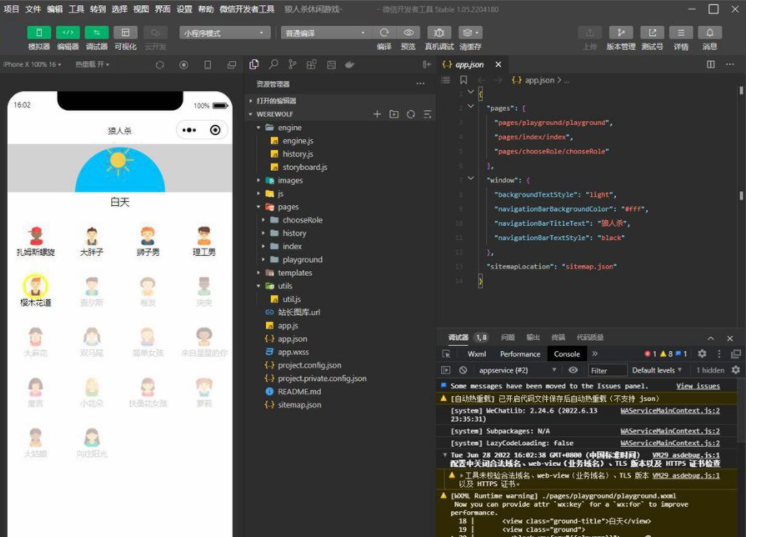This screenshot has height=537, width=757.
Task: Click the 预览 preview eye icon
Action: tap(408, 32)
